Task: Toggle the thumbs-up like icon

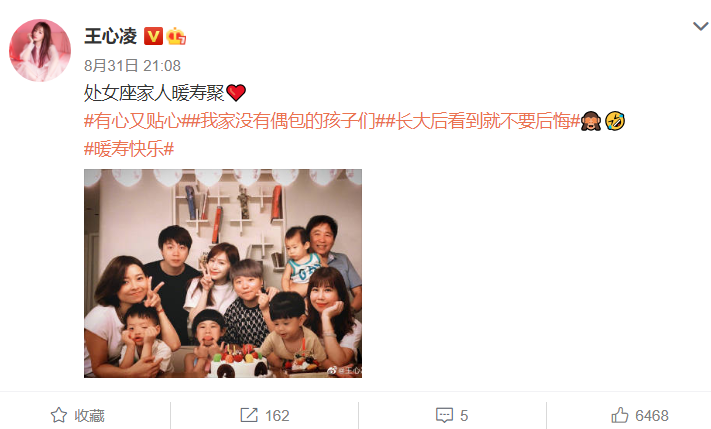Action: coord(620,415)
